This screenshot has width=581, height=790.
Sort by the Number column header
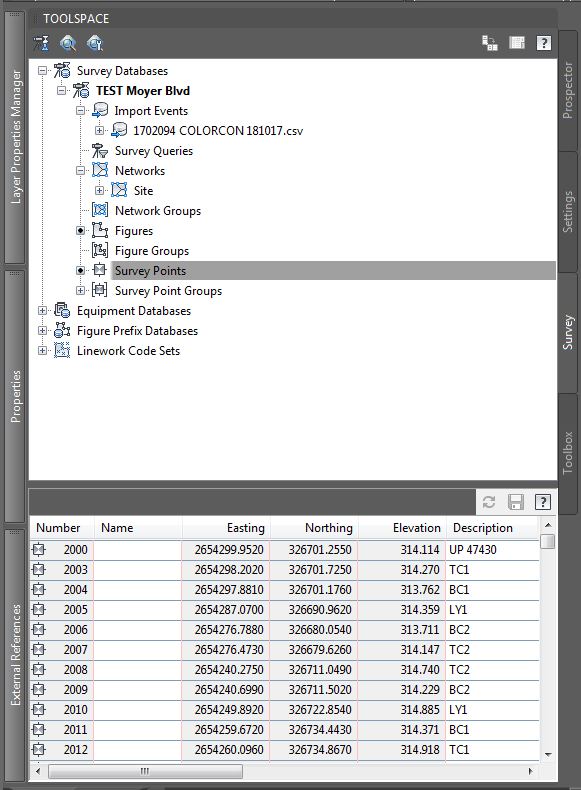pos(62,528)
